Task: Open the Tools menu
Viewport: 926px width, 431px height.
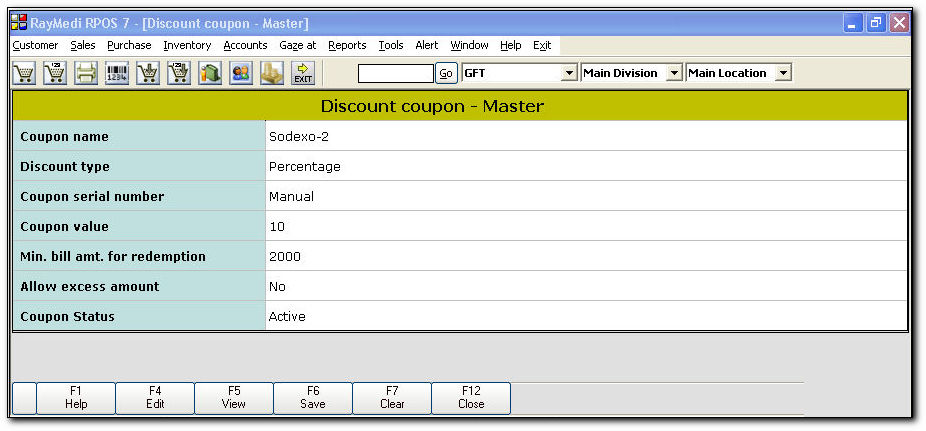Action: pyautogui.click(x=391, y=45)
